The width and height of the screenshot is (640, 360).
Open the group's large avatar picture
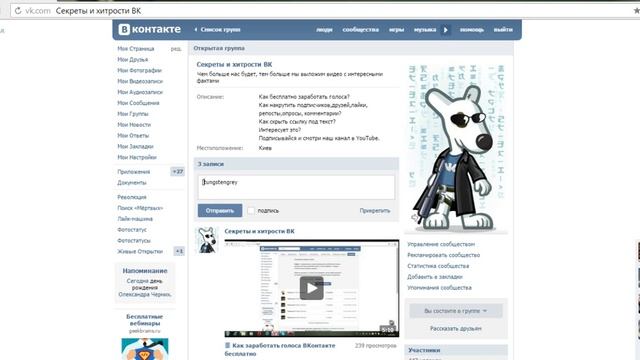(x=456, y=148)
